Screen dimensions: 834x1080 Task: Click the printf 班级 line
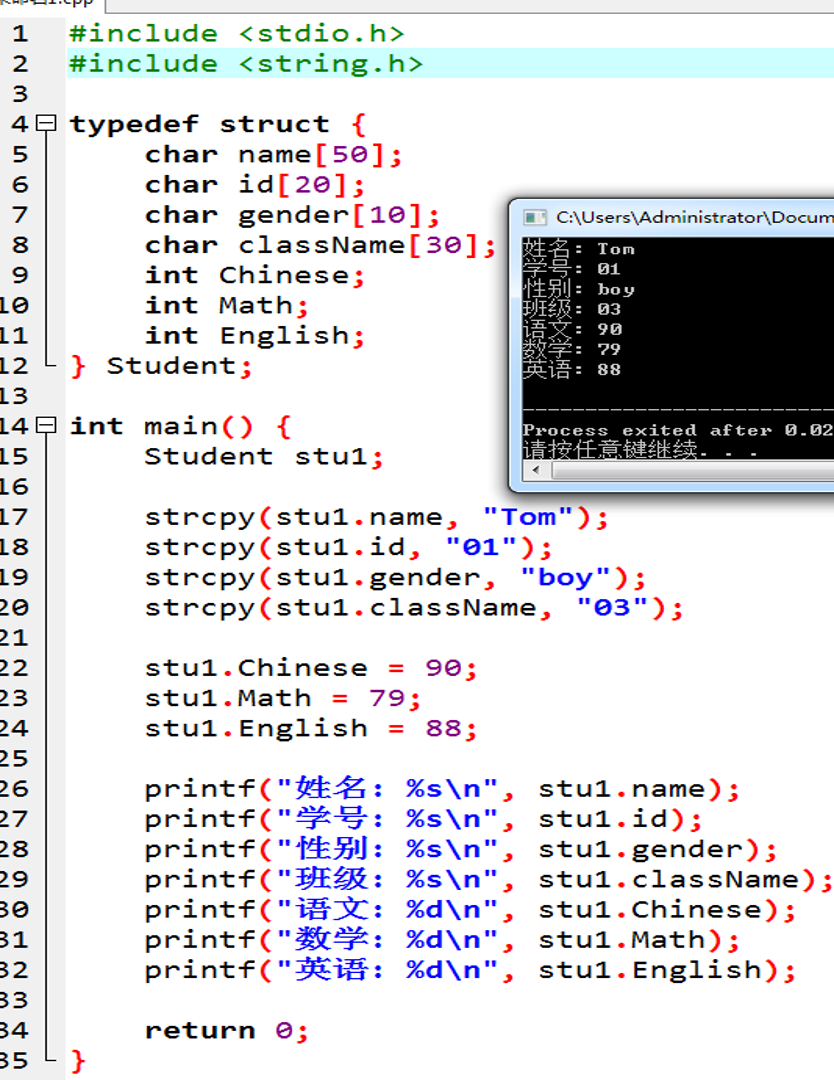(x=489, y=880)
